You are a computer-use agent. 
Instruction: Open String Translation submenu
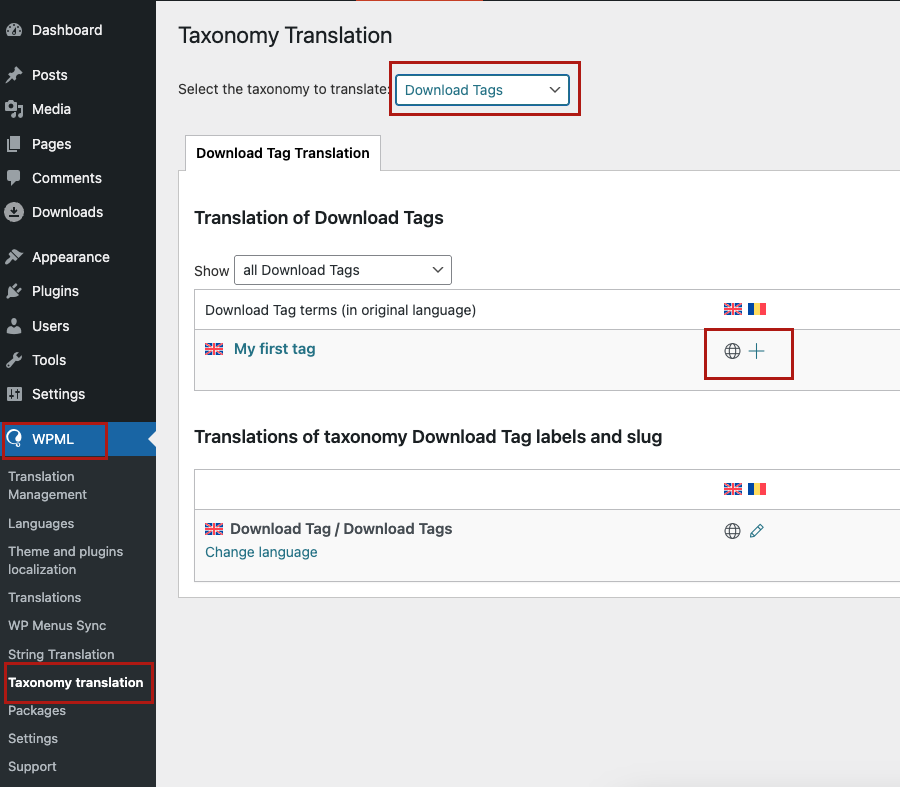(61, 654)
